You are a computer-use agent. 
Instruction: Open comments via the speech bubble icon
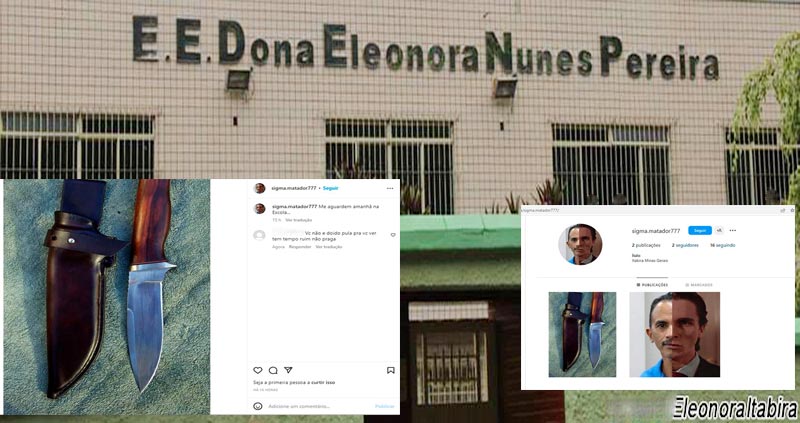273,370
